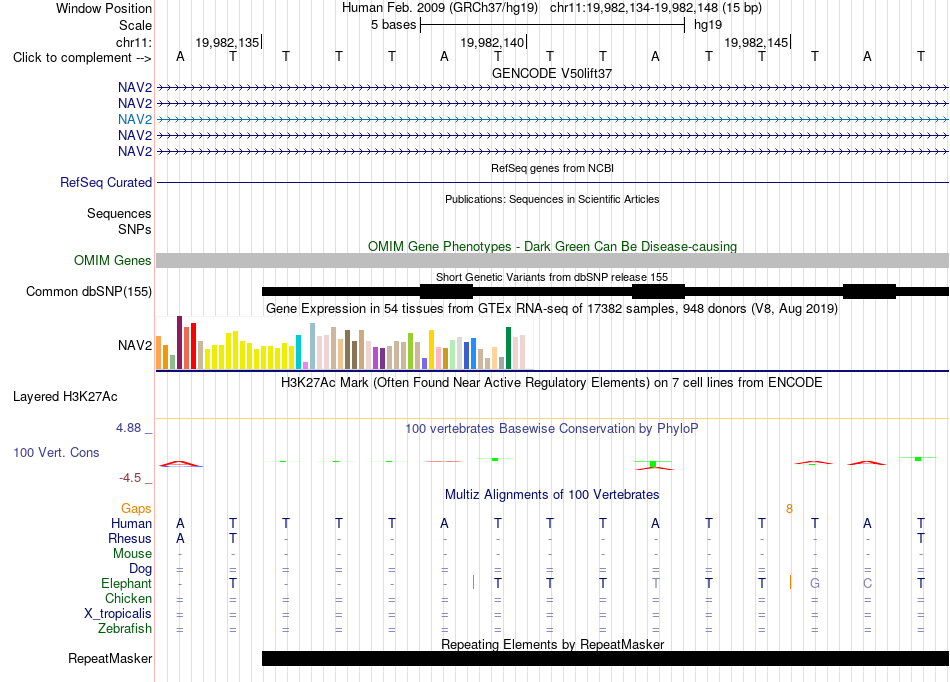Select the 'Dog' alignment row label
Viewport: 950px width, 682px height.
(x=140, y=568)
